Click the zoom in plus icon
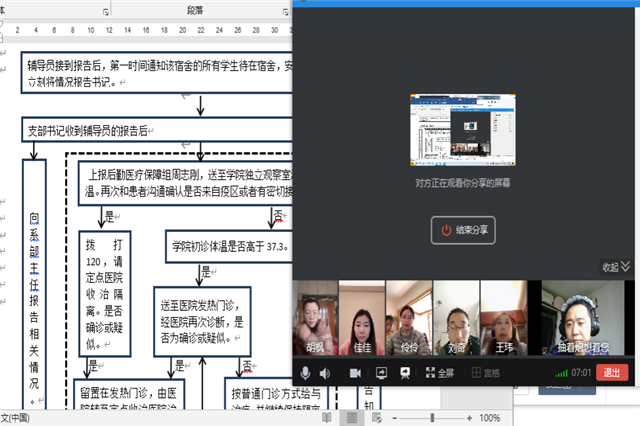 click(467, 417)
